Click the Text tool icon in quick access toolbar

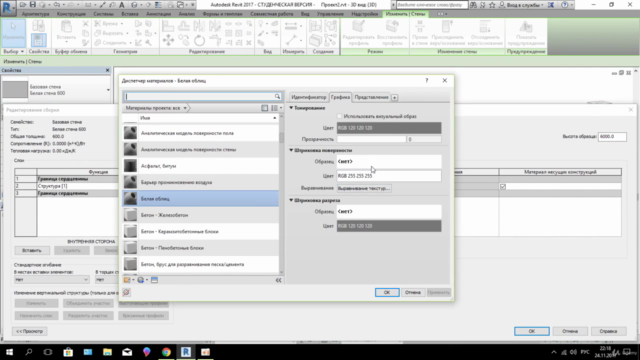(122, 5)
